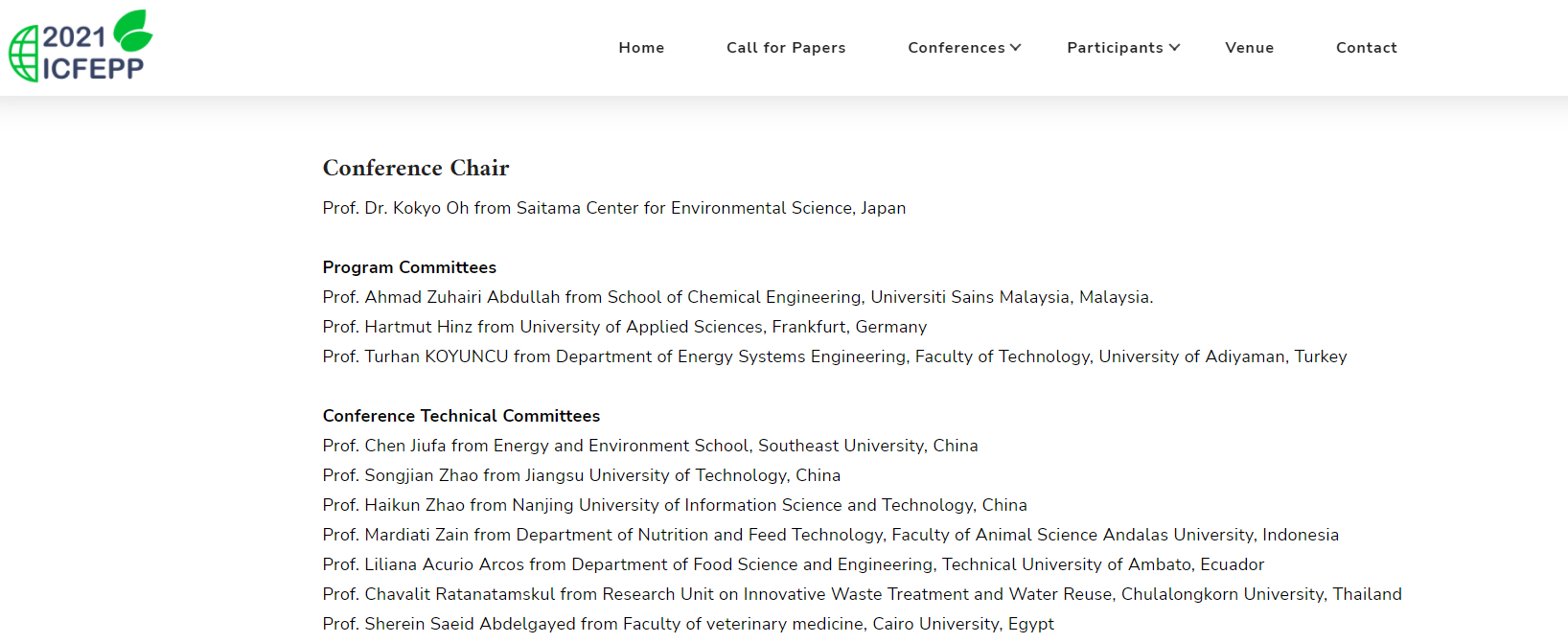Click the chevron beside Participants
The width and height of the screenshot is (1568, 643).
tap(1175, 48)
